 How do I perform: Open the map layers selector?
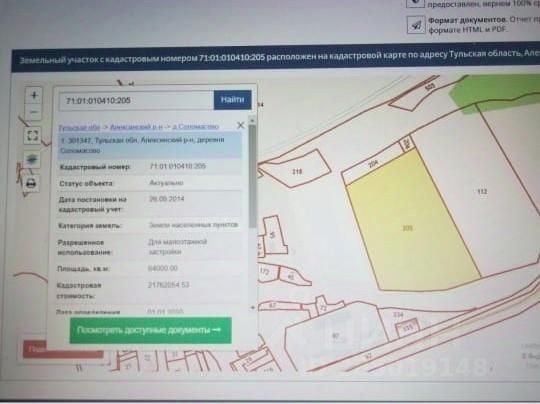(x=32, y=159)
